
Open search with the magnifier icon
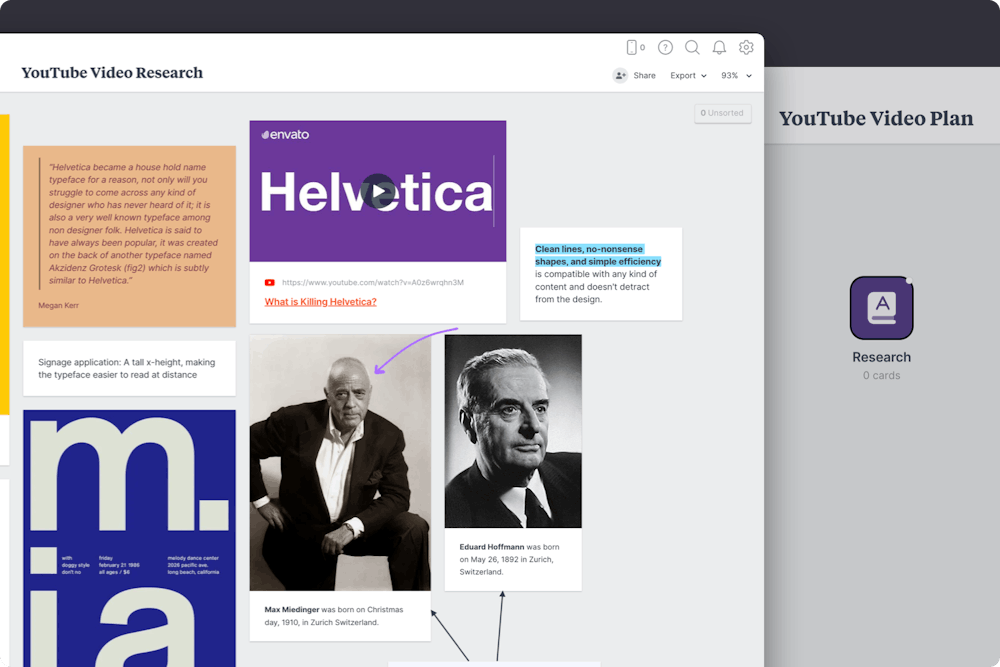tap(692, 47)
